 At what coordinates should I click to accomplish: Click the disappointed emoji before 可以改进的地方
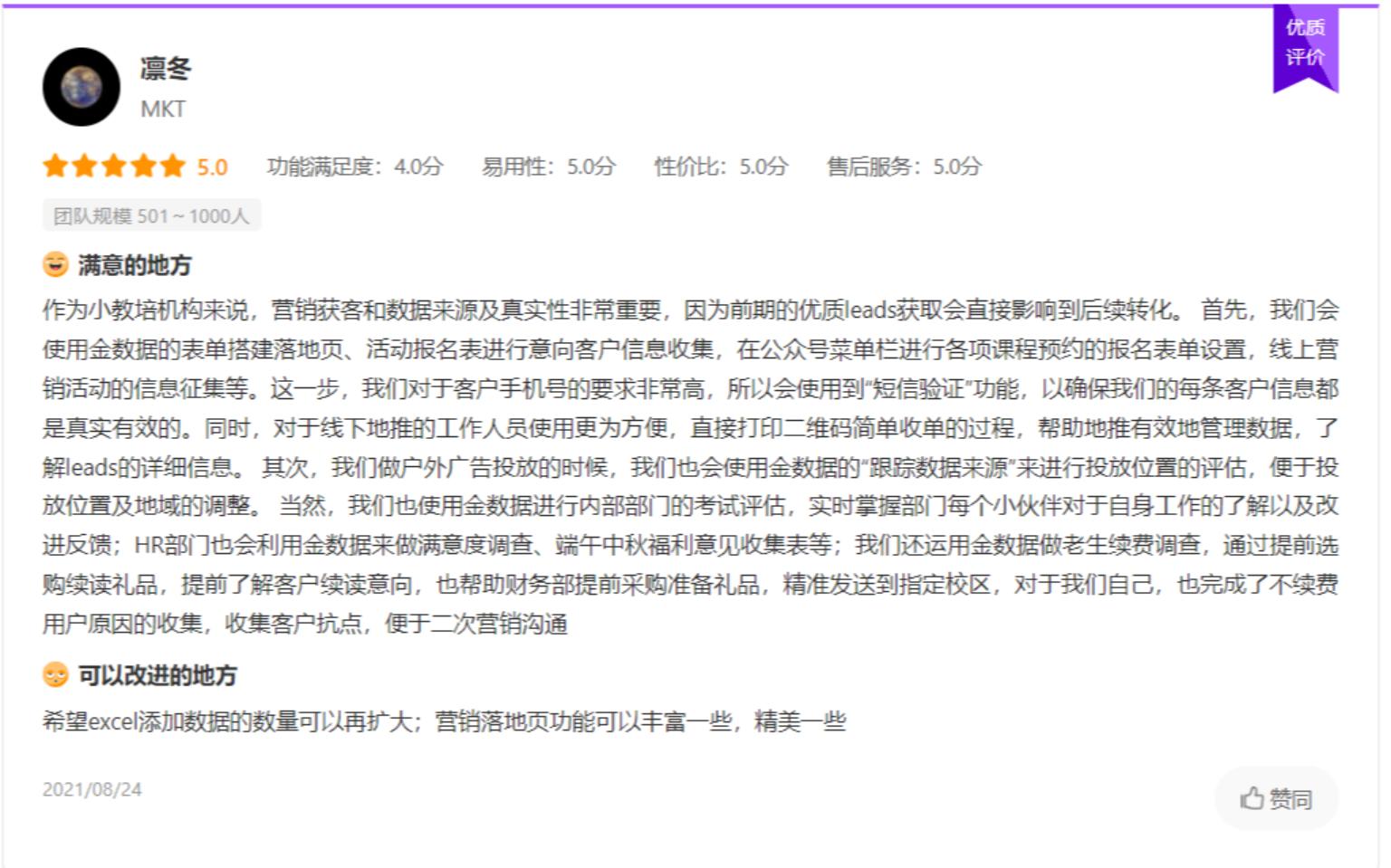(54, 674)
